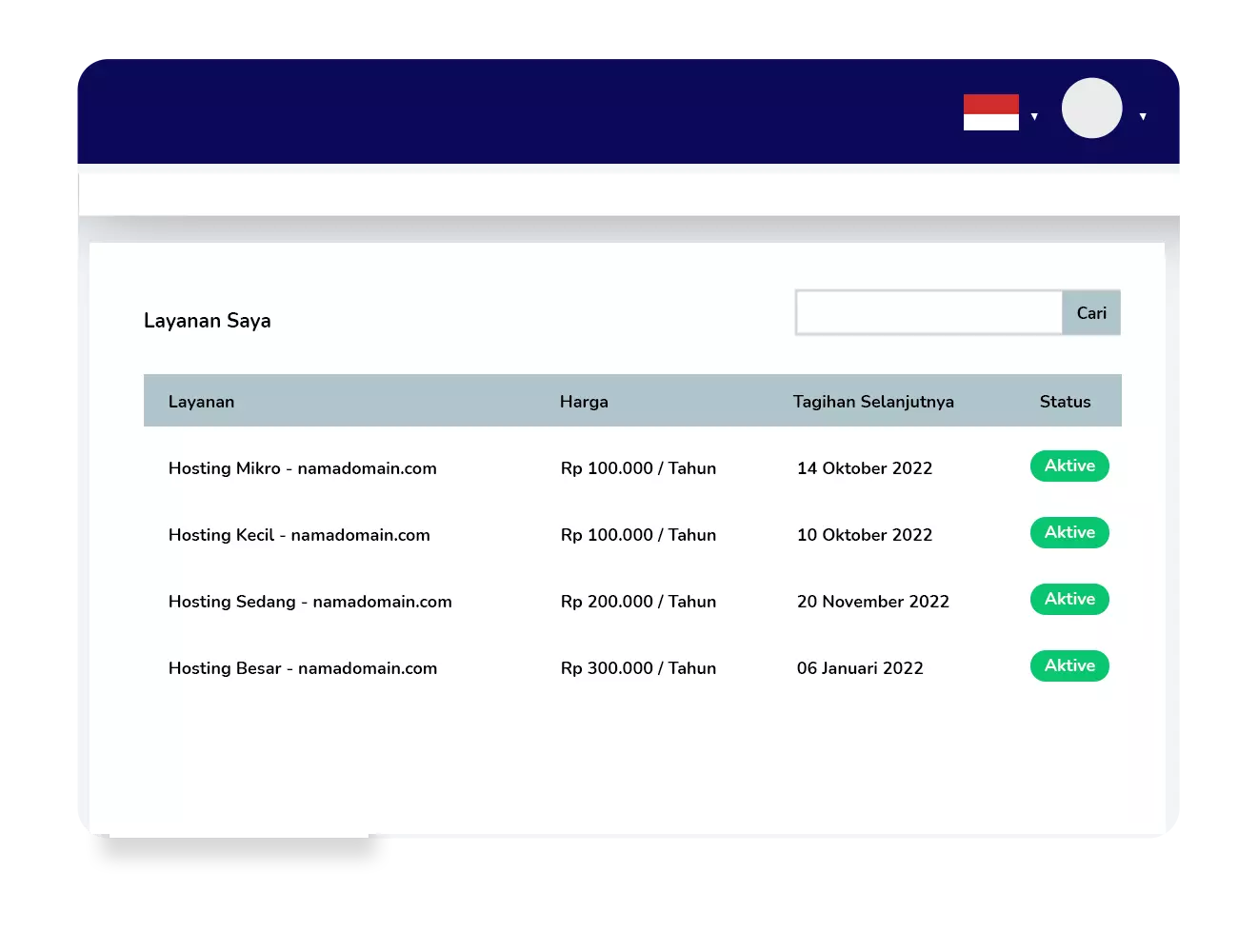
Task: Open the language dropdown arrow beside the flag
Action: click(x=1034, y=117)
